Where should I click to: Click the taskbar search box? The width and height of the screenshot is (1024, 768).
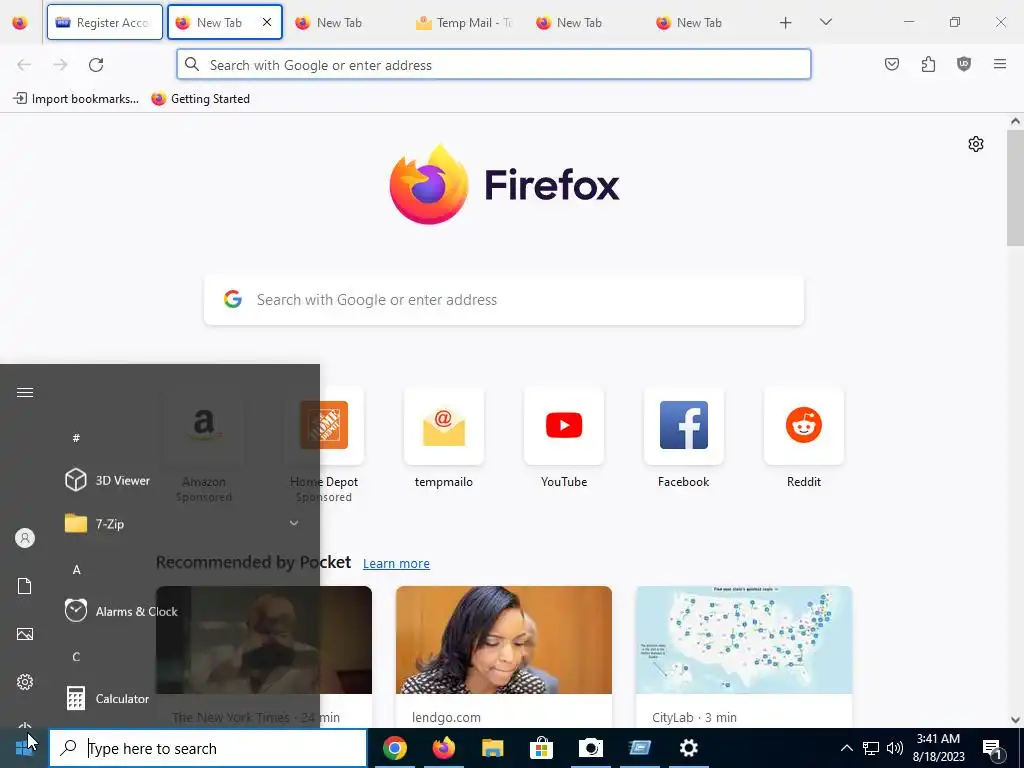(x=208, y=748)
